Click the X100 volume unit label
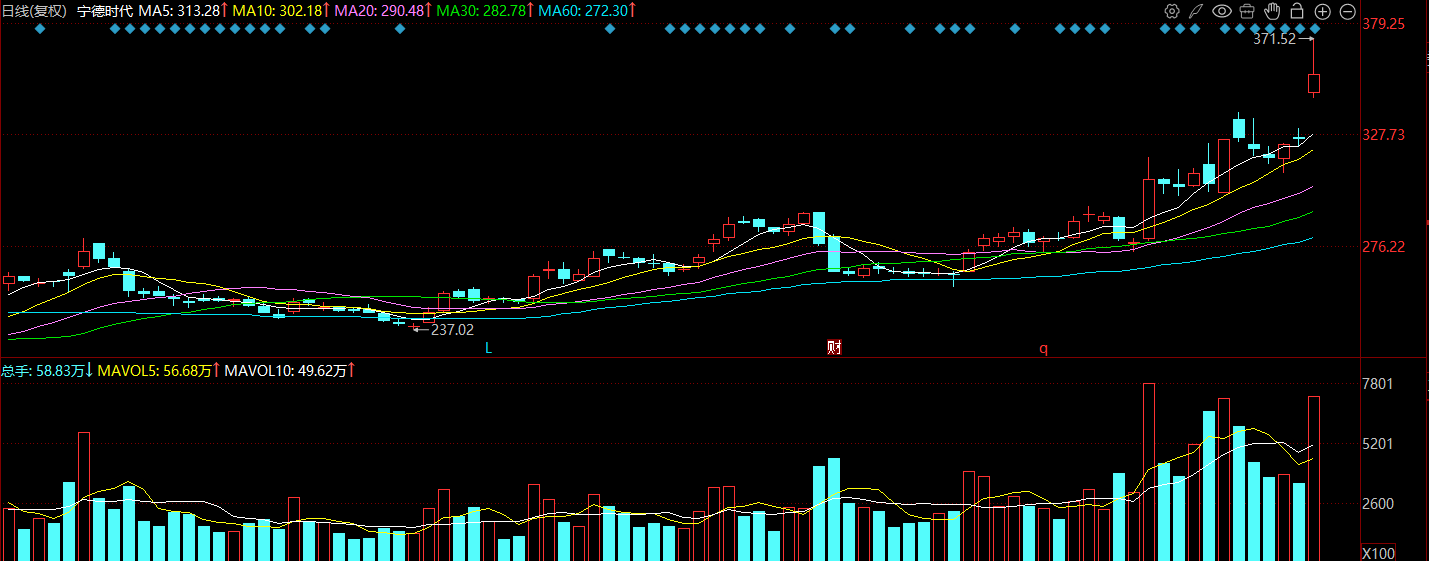The image size is (1429, 561). point(1377,553)
